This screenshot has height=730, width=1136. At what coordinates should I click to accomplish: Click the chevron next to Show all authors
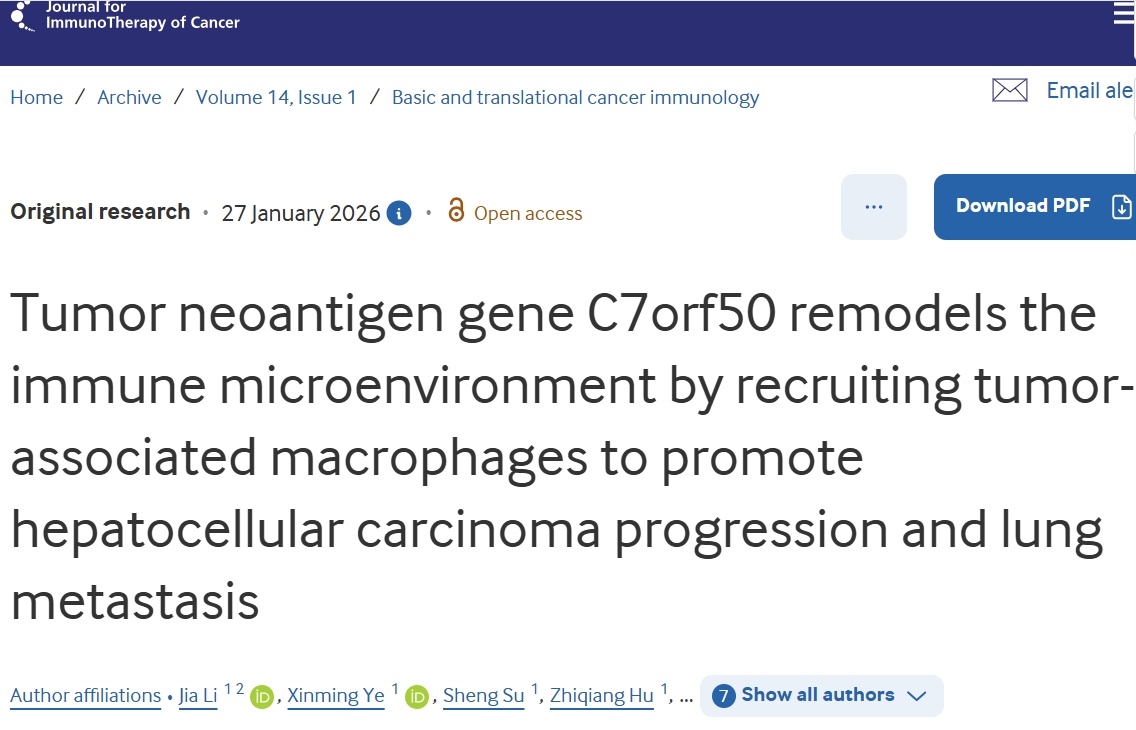pyautogui.click(x=916, y=696)
